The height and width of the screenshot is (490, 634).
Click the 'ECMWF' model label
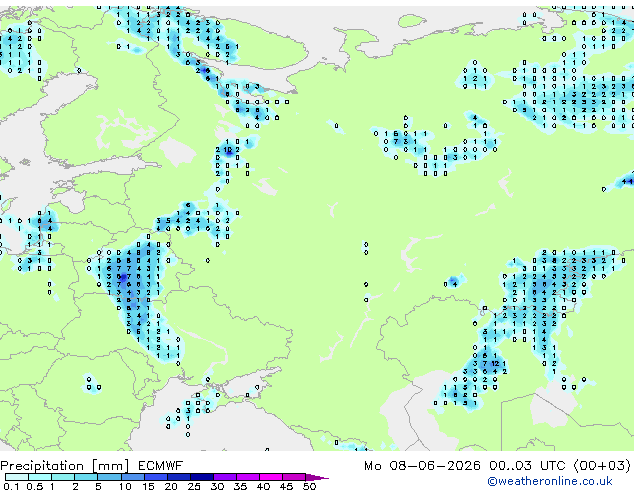160,466
